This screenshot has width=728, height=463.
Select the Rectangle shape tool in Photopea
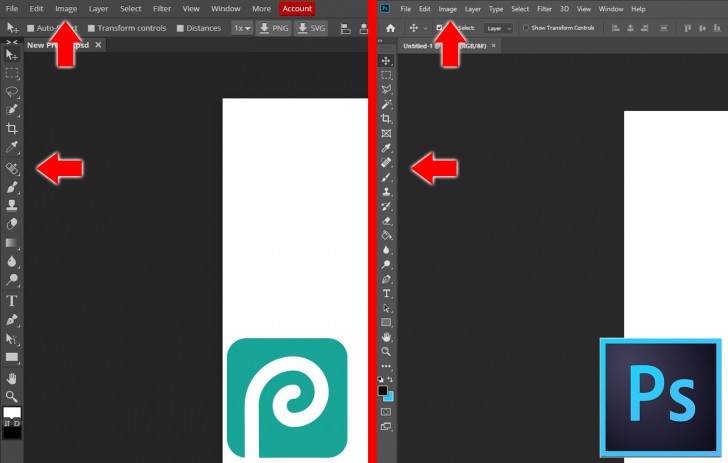pyautogui.click(x=12, y=357)
